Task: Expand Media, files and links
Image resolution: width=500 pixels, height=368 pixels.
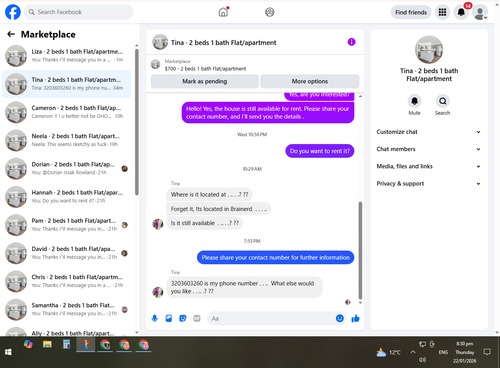Action: pyautogui.click(x=429, y=166)
